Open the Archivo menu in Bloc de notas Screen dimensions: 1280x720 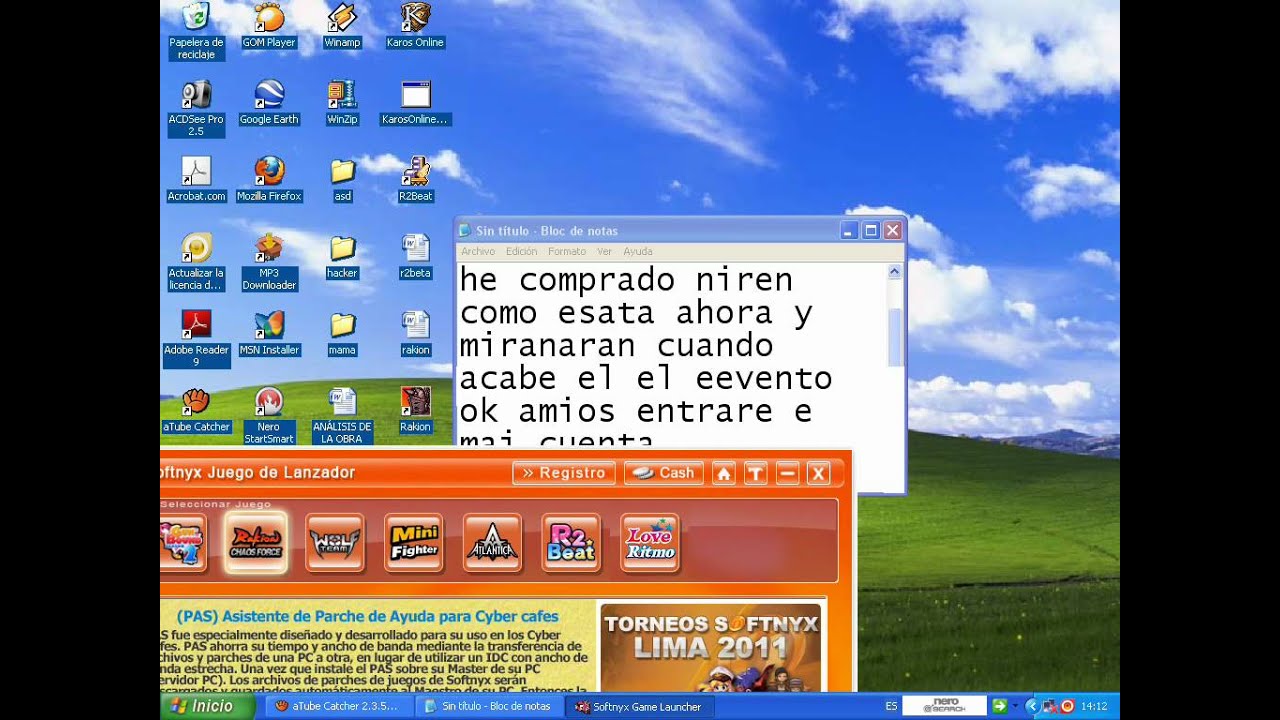tap(478, 252)
